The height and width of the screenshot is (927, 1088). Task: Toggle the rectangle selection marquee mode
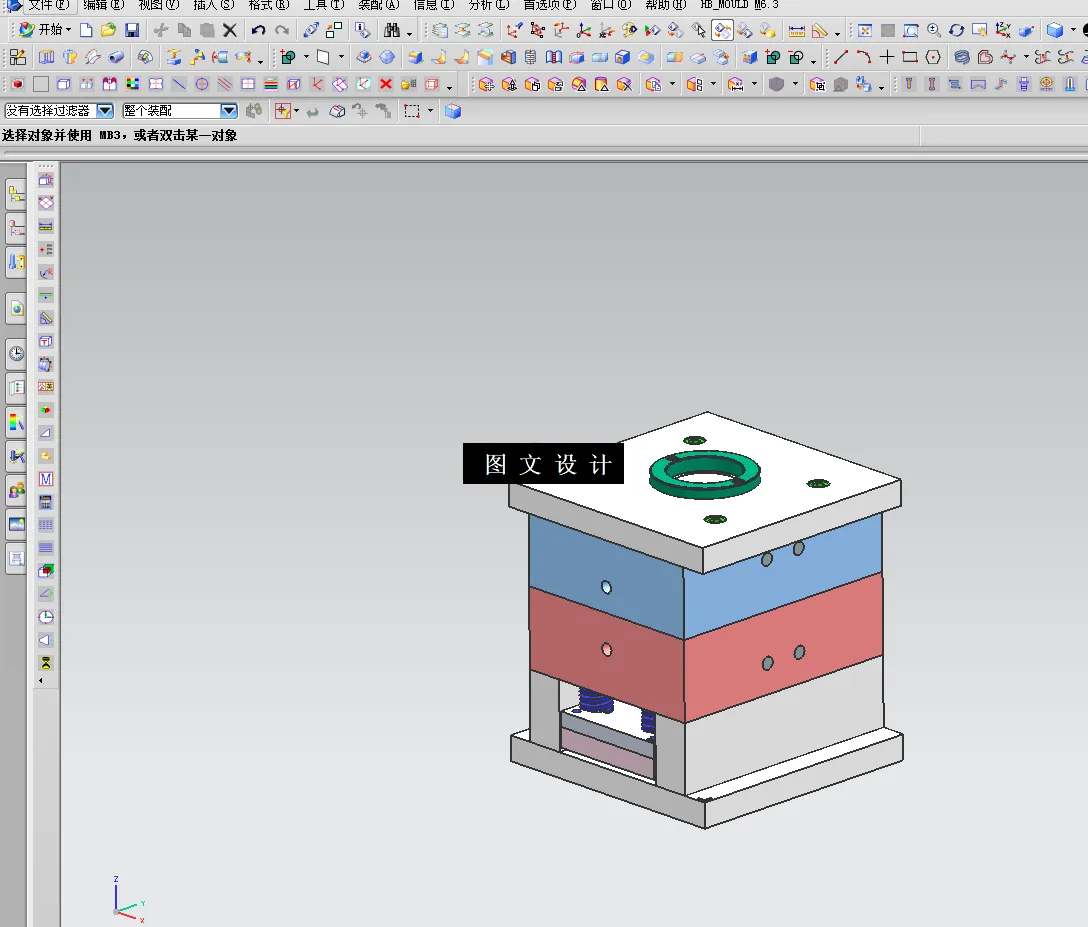click(x=413, y=111)
